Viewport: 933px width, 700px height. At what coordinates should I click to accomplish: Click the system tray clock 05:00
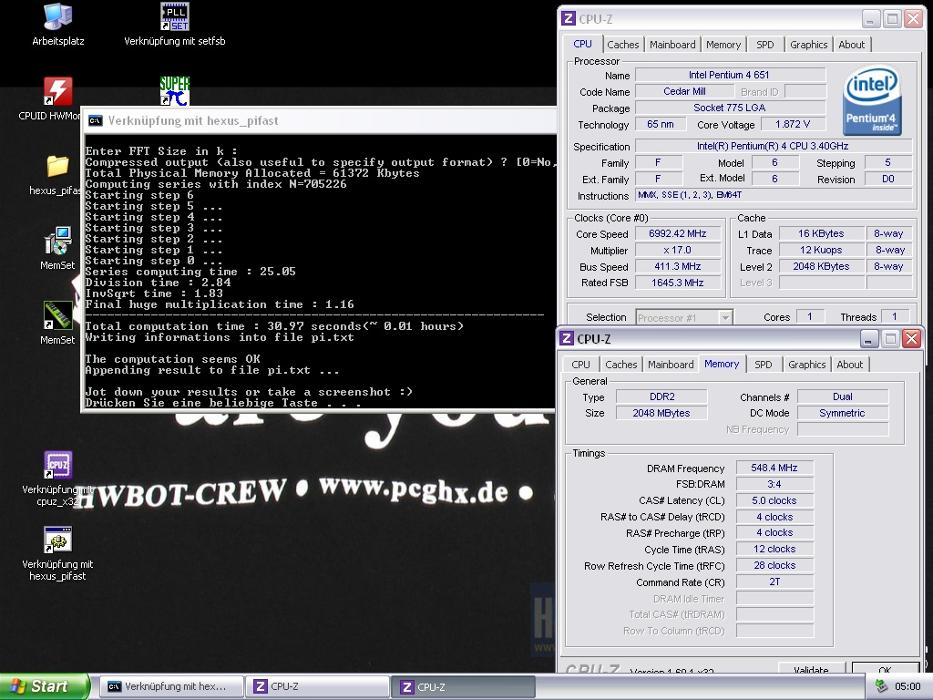(907, 686)
